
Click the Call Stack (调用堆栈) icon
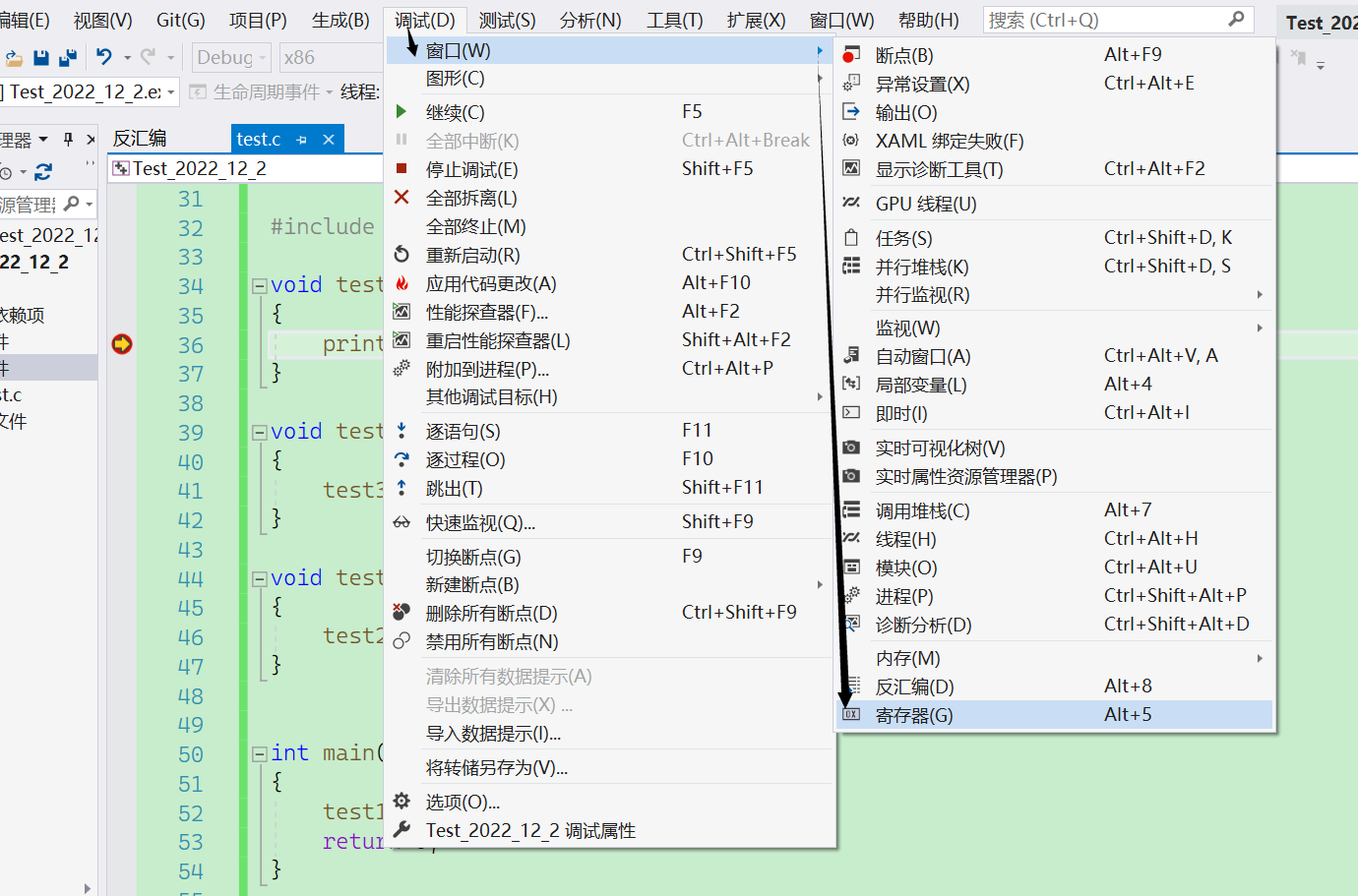851,509
